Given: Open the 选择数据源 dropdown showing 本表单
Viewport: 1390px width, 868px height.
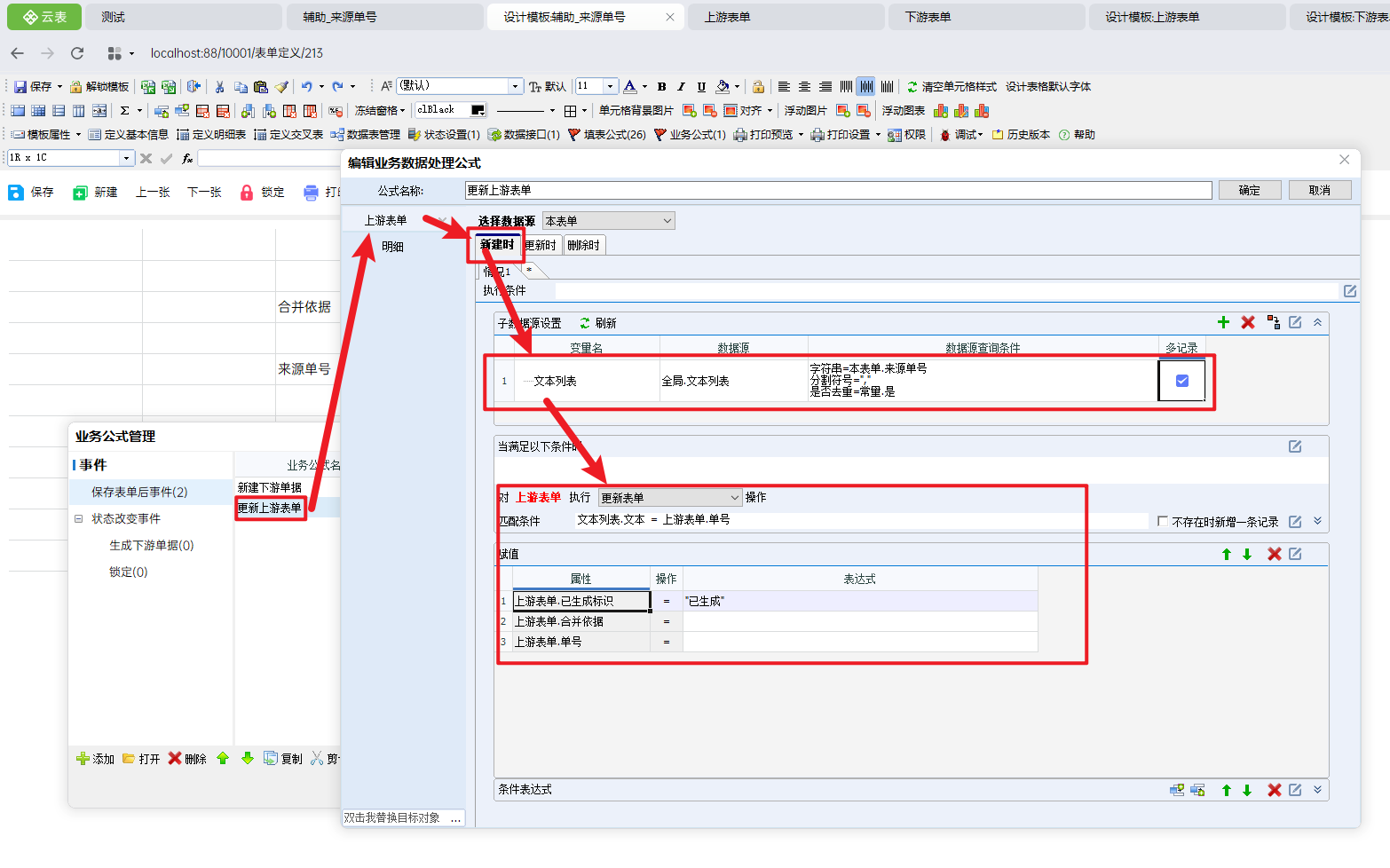Looking at the screenshot, I should (x=609, y=221).
